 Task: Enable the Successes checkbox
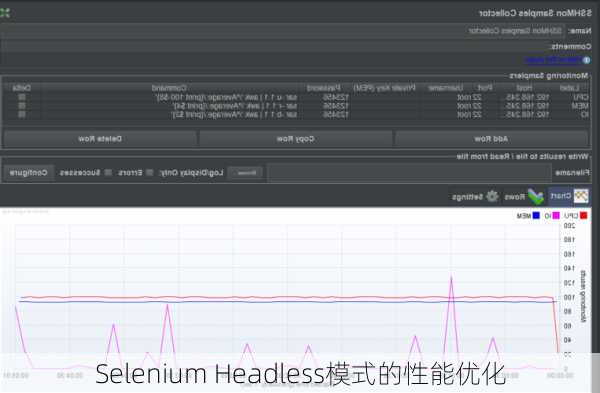click(108, 173)
